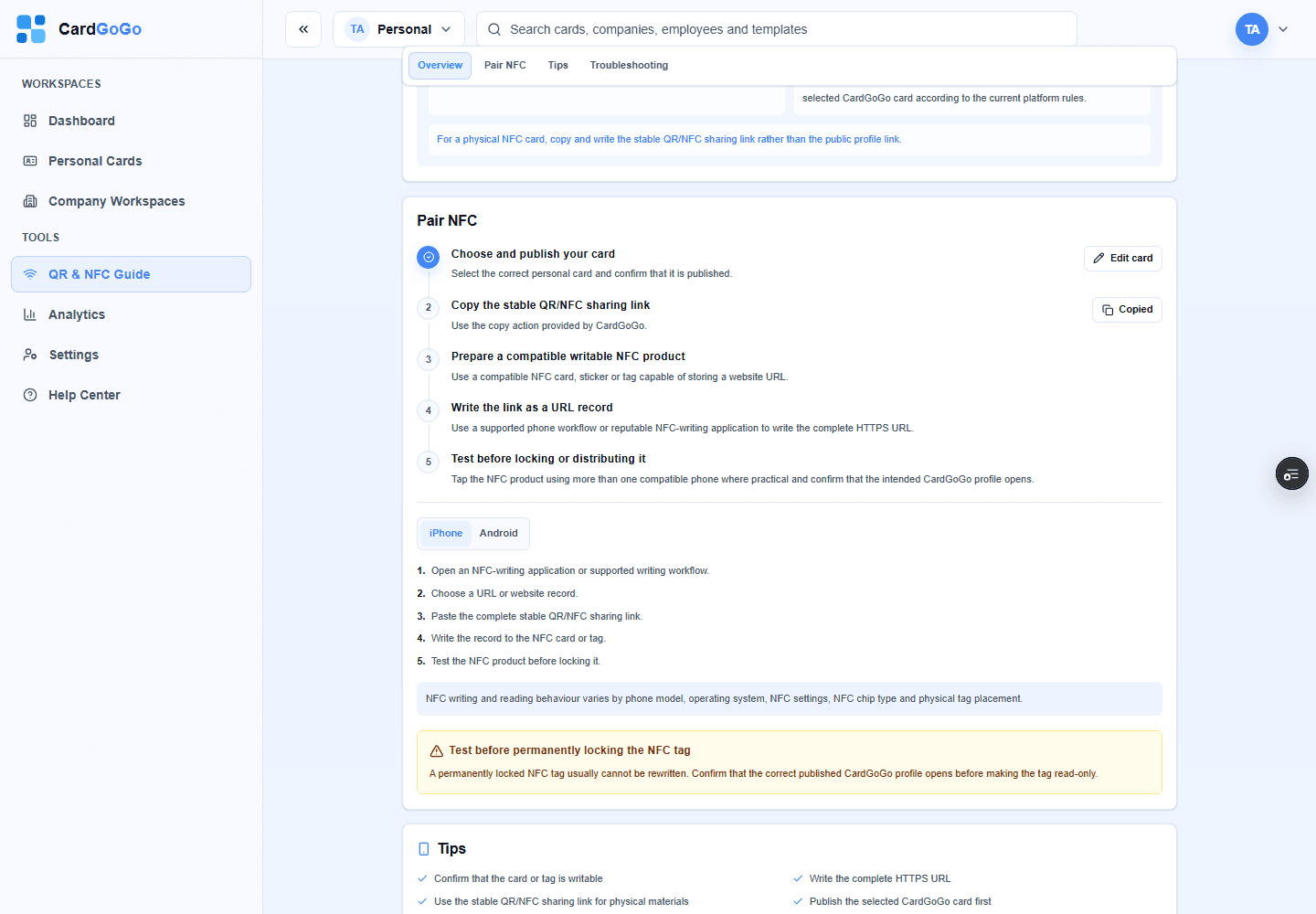1316x914 pixels.
Task: Click 'Test before locking or distributing it'
Action: [548, 459]
